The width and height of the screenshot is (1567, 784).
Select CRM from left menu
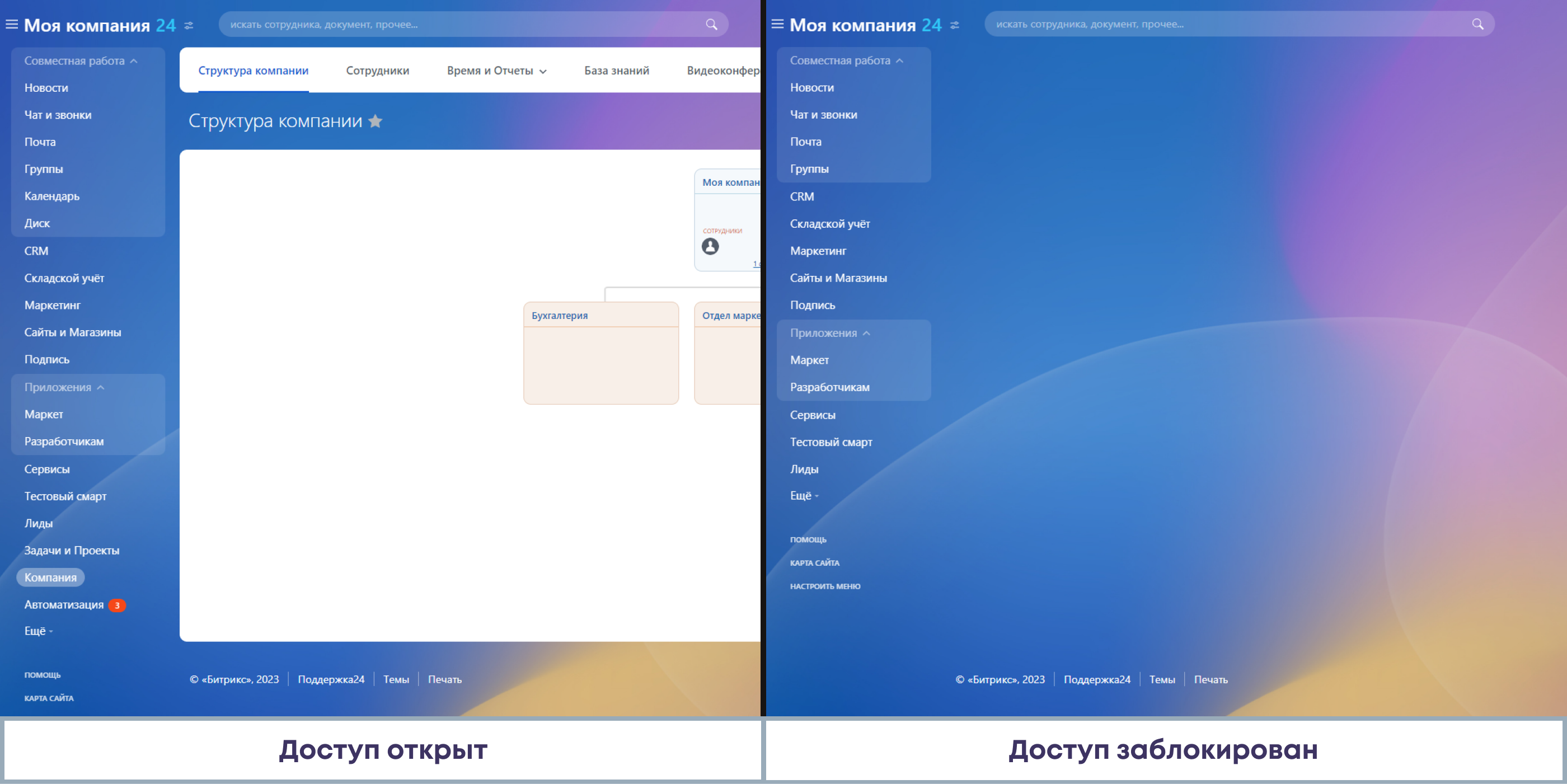36,250
